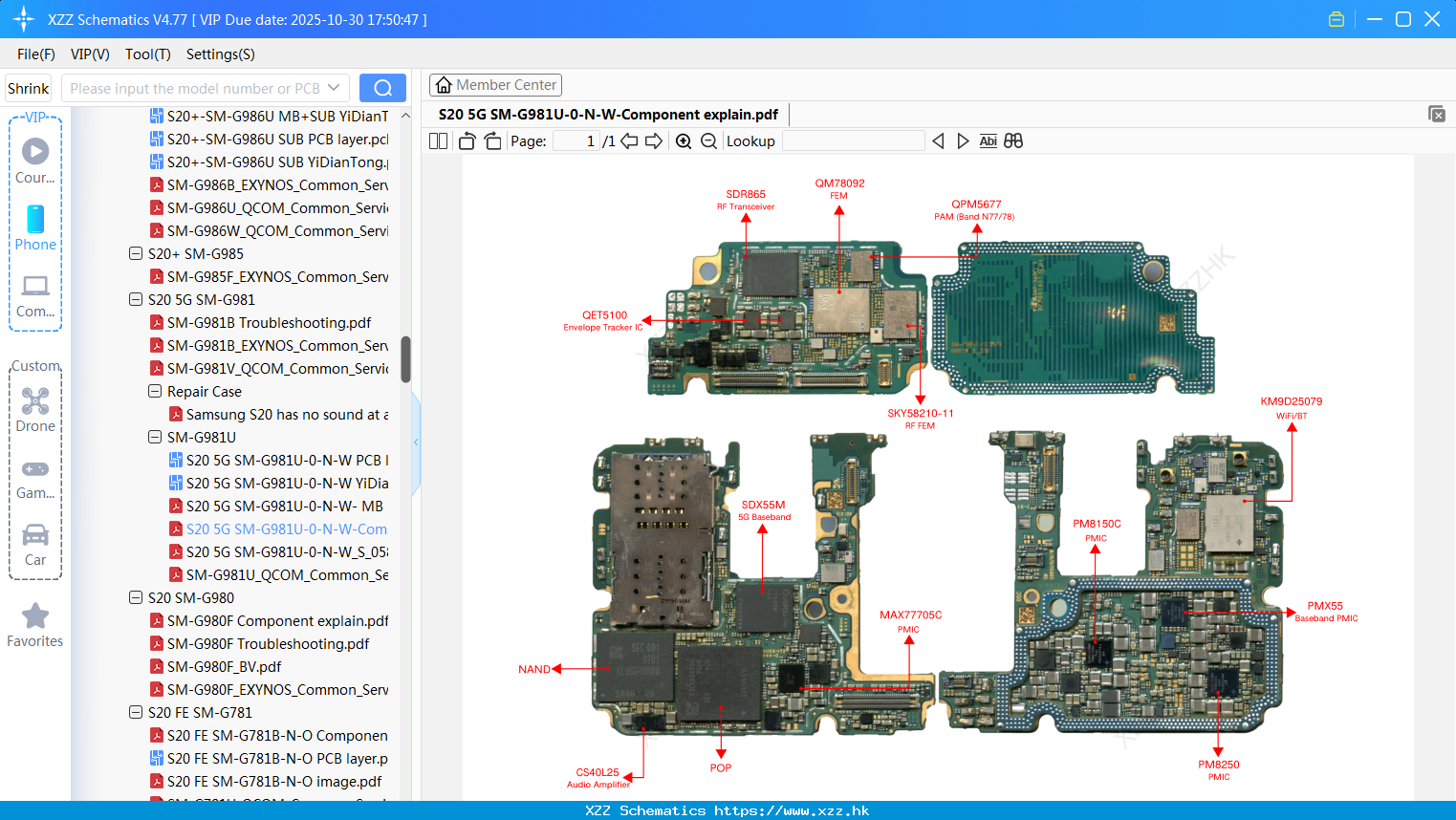Collapse the Repair Case folder
This screenshot has height=820, width=1456.
click(154, 392)
